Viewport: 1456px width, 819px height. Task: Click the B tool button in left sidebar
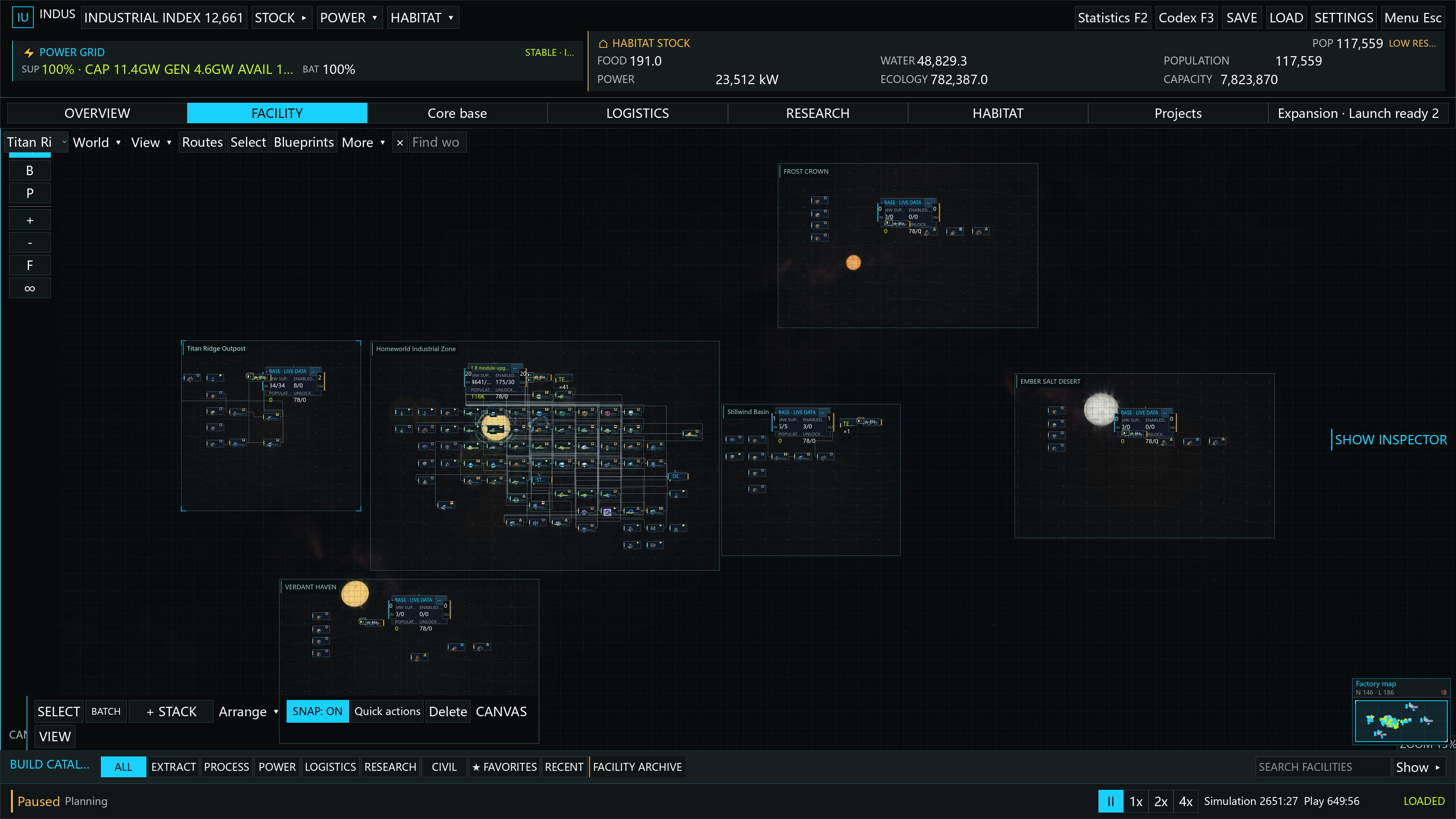30,171
